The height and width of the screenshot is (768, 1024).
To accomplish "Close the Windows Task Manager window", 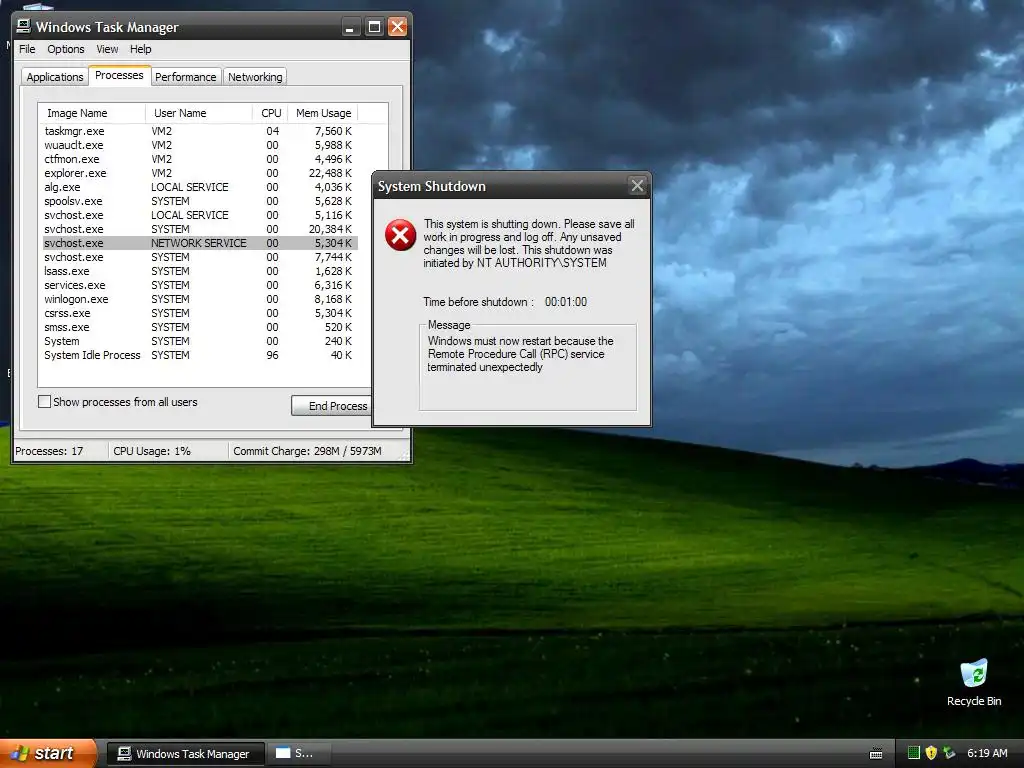I will point(397,27).
